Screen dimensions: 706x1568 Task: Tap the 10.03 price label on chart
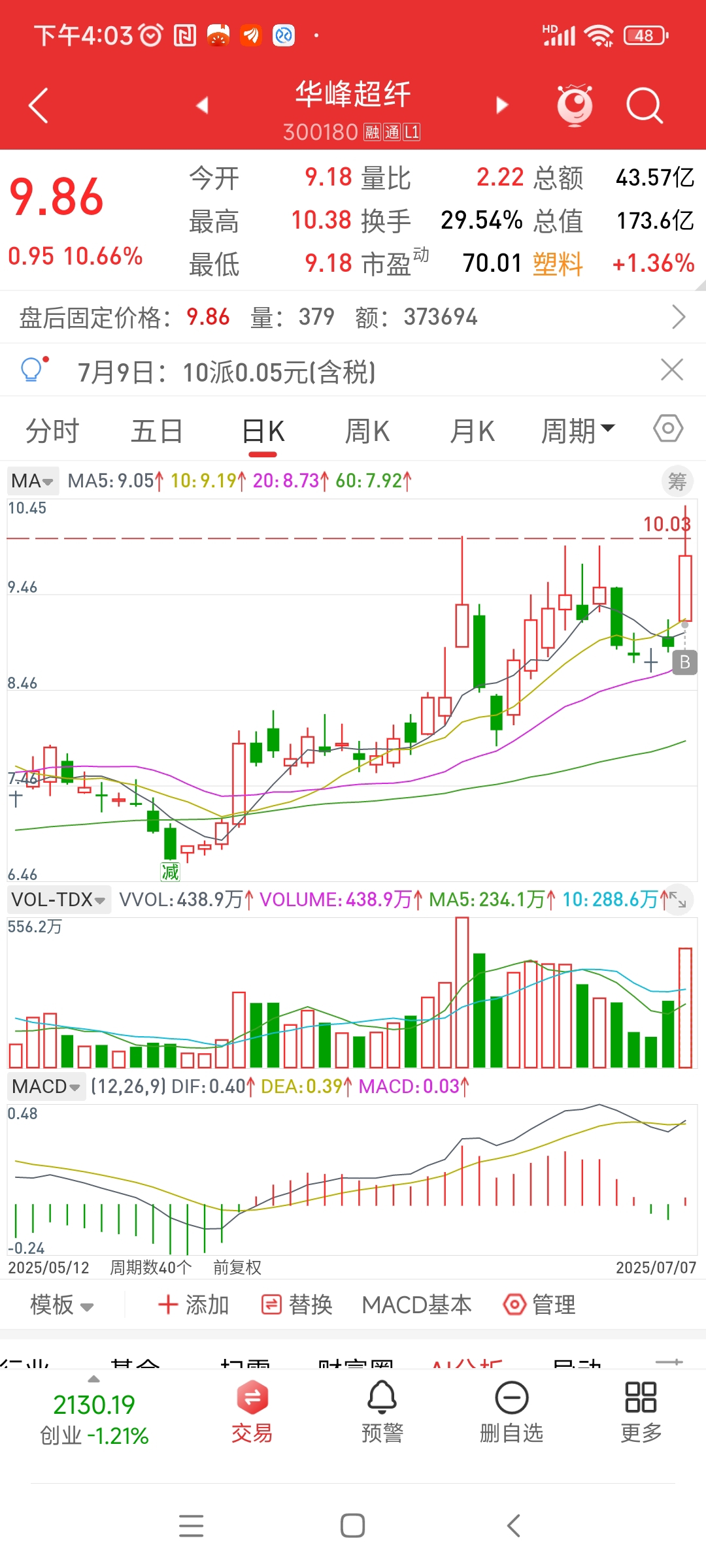667,524
